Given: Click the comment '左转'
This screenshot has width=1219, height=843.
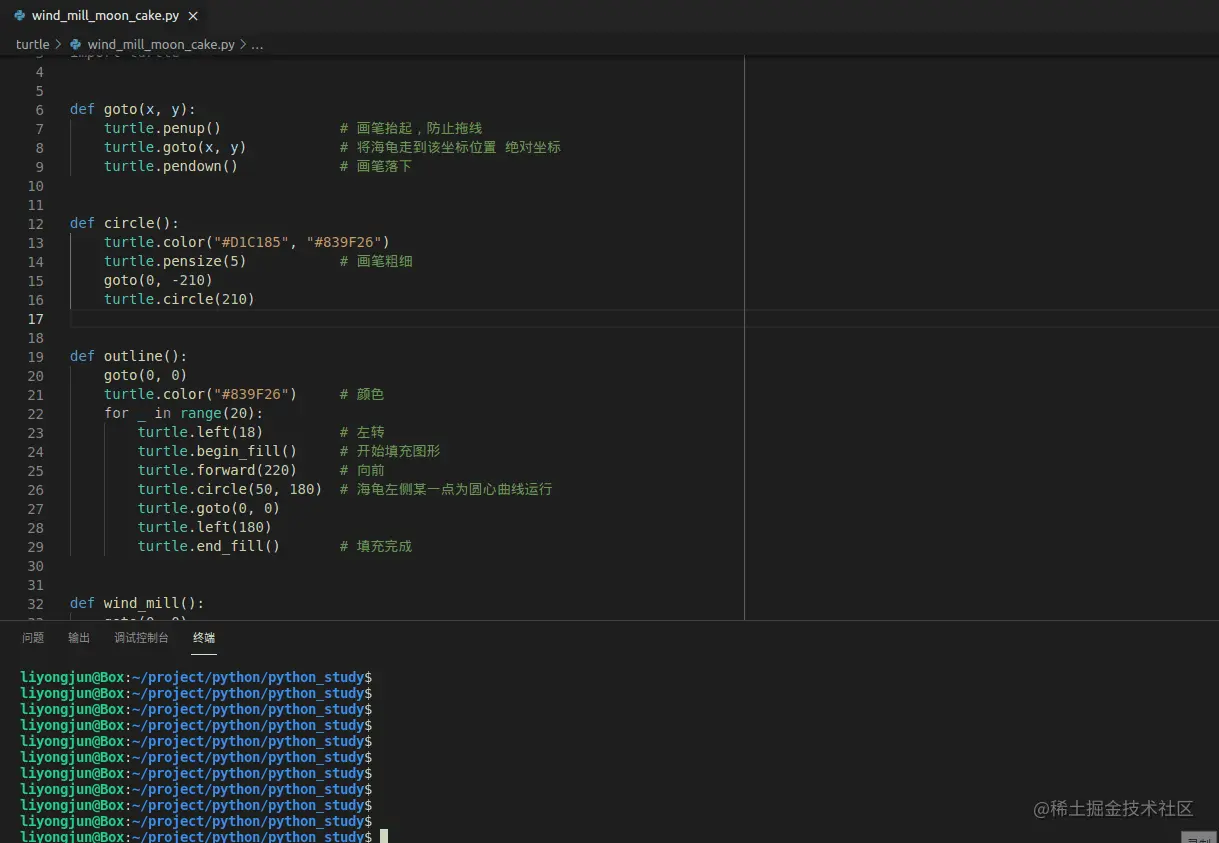Looking at the screenshot, I should (370, 432).
